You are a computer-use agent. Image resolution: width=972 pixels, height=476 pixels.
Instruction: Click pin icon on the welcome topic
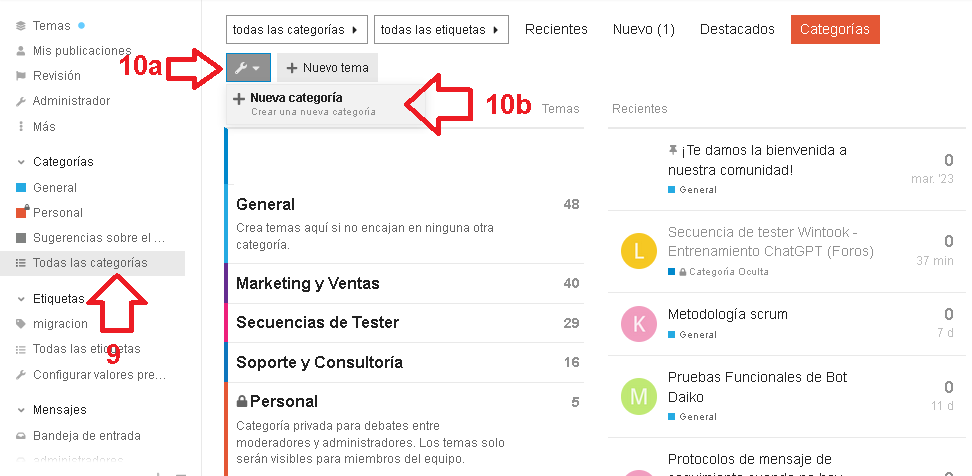click(x=673, y=150)
